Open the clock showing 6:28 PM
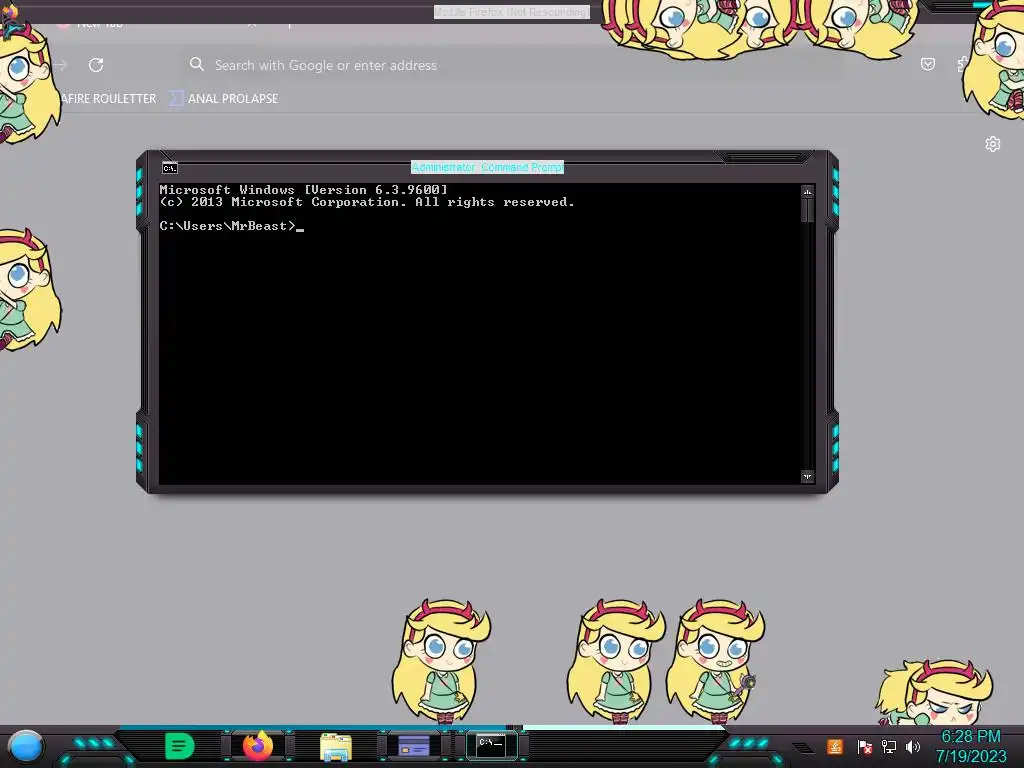The image size is (1024, 768). pyautogui.click(x=970, y=737)
